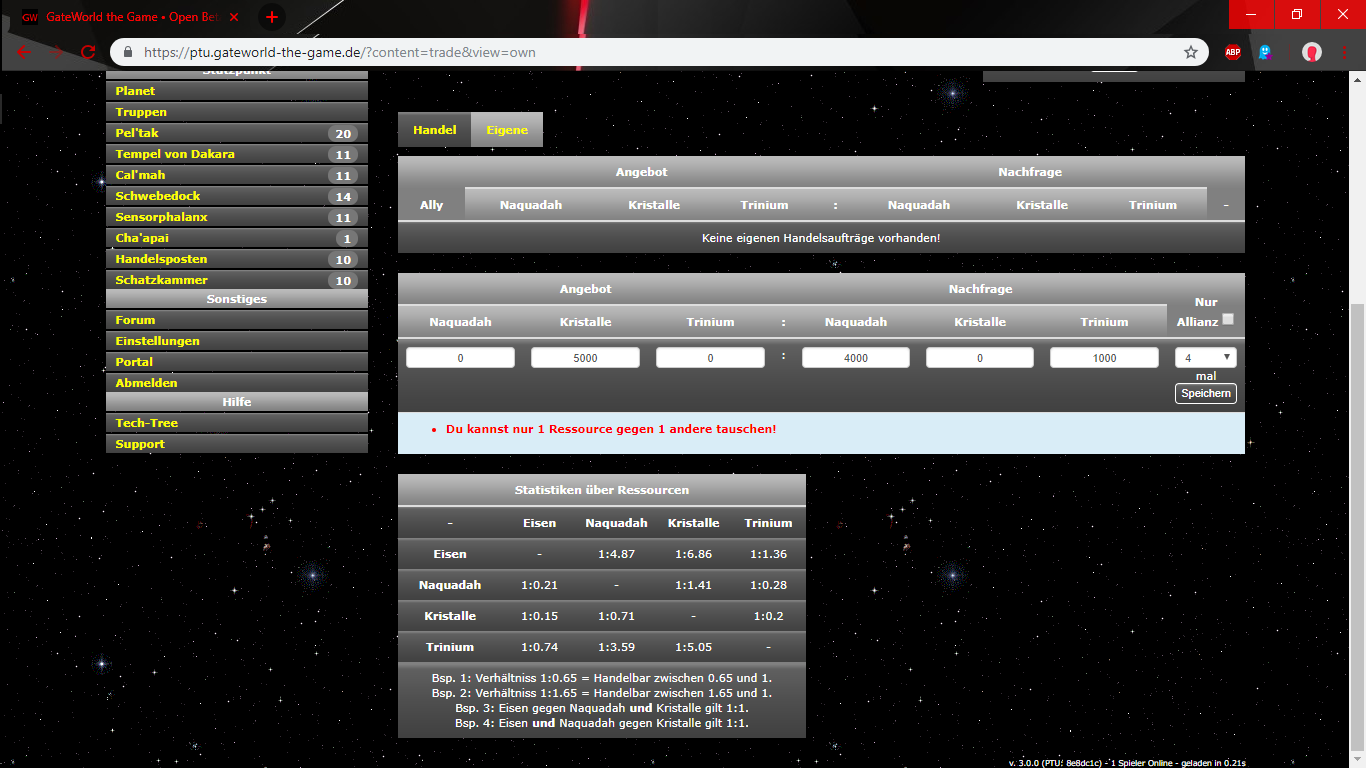
Task: Open the Adblock Plus extension icon
Action: point(1233,52)
